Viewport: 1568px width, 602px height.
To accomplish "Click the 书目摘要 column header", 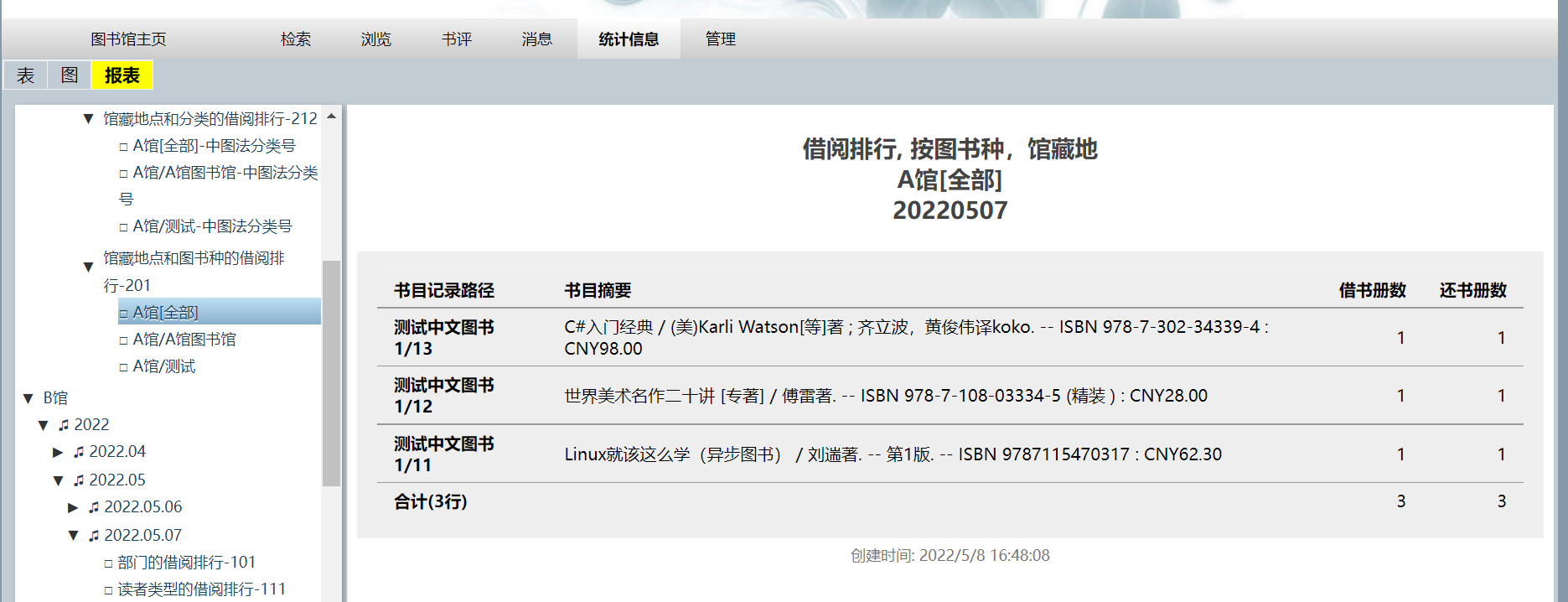I will (598, 291).
